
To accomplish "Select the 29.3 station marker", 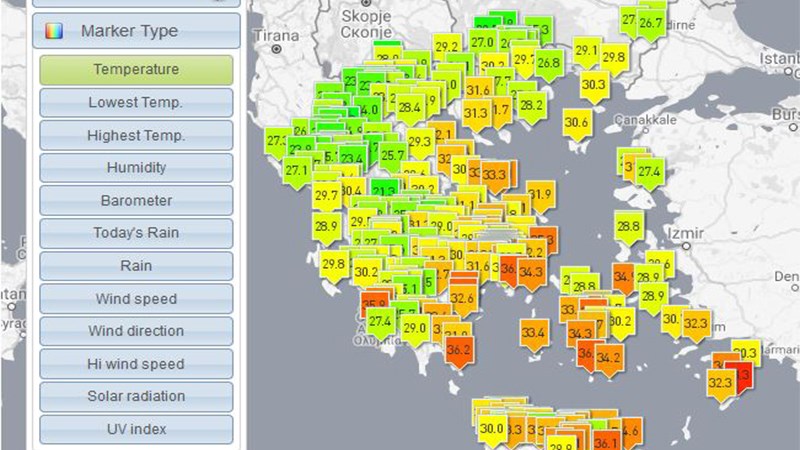I will pyautogui.click(x=420, y=143).
